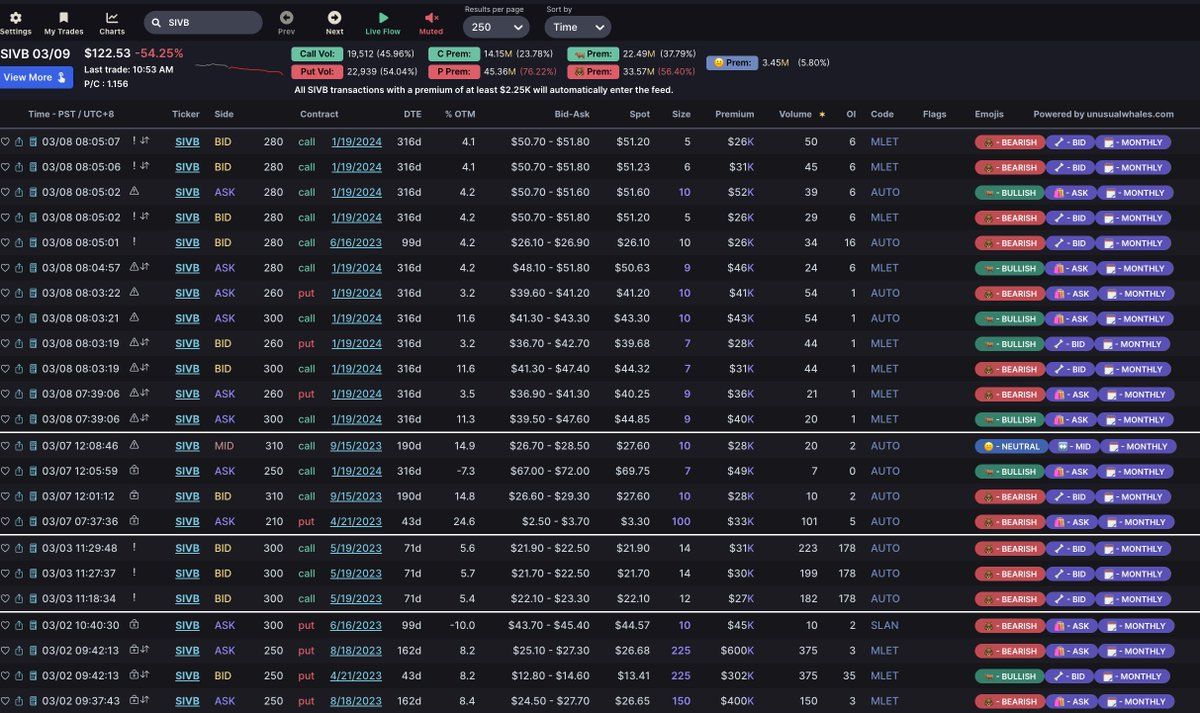
Task: Toggle the Muted sound button
Action: pos(431,18)
